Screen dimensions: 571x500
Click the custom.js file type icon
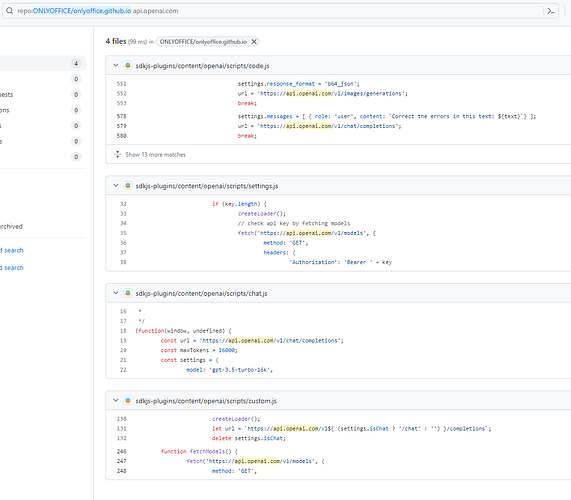click(128, 401)
